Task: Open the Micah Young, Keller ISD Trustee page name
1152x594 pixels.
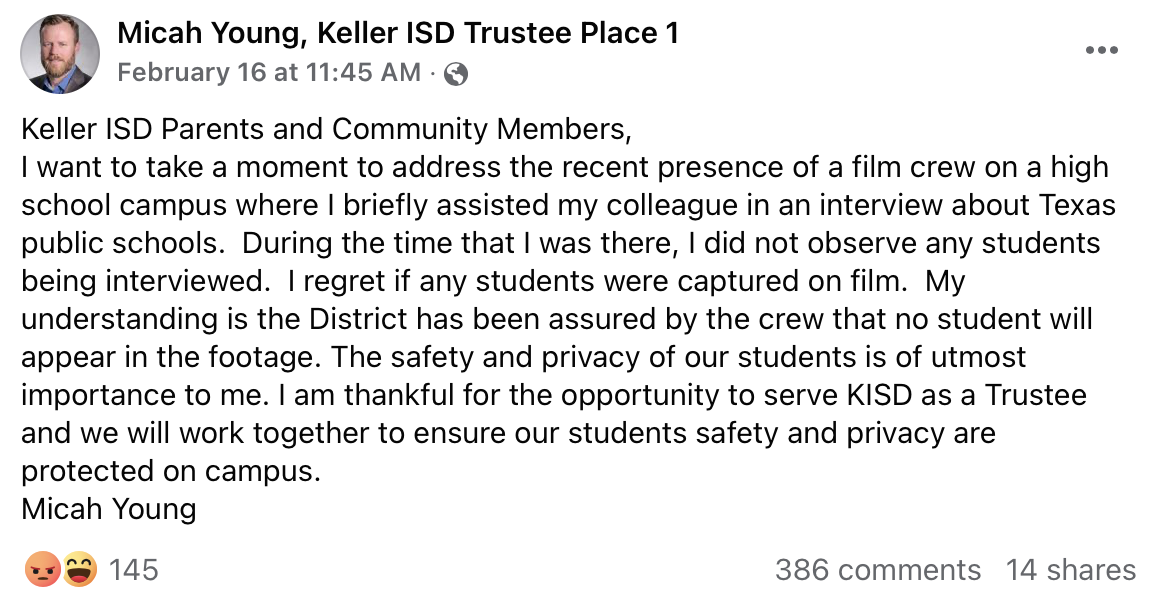Action: [x=398, y=33]
